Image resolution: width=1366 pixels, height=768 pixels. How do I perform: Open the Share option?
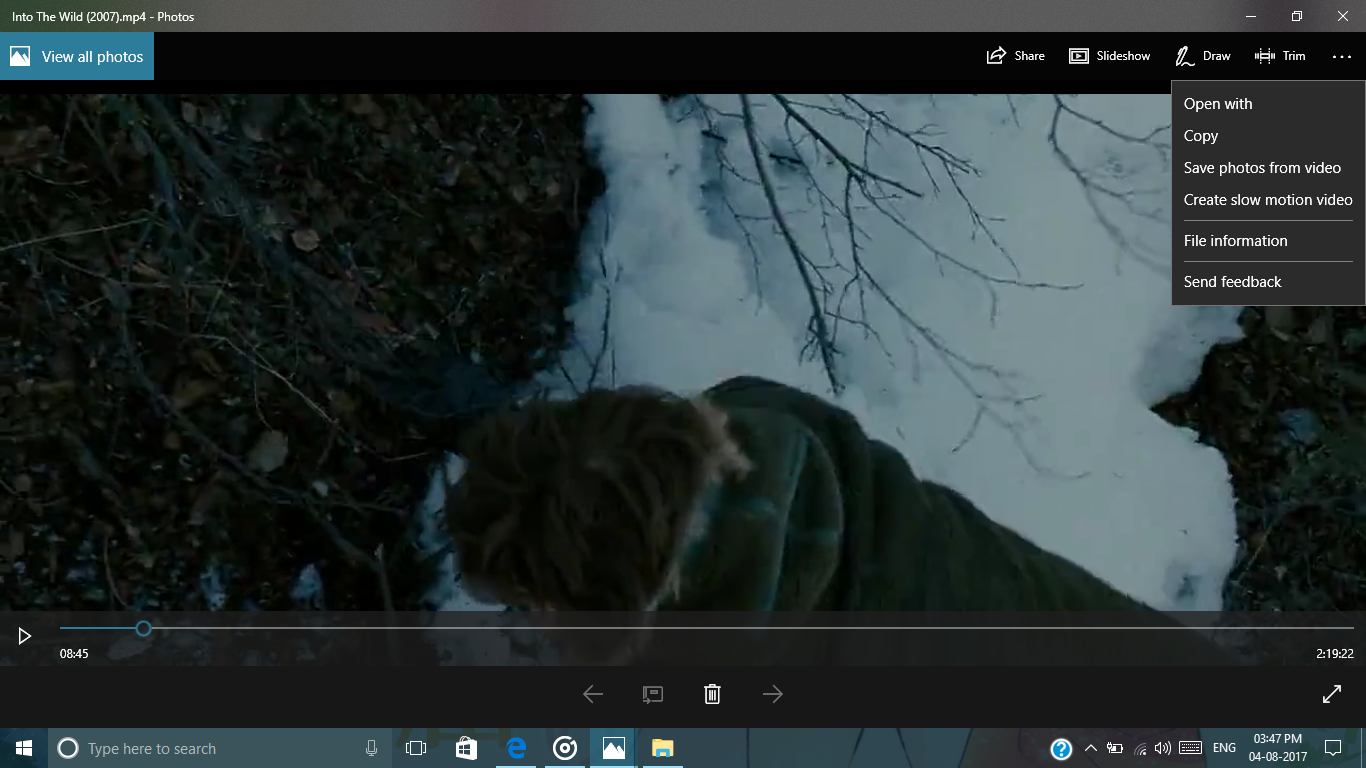tap(1015, 56)
